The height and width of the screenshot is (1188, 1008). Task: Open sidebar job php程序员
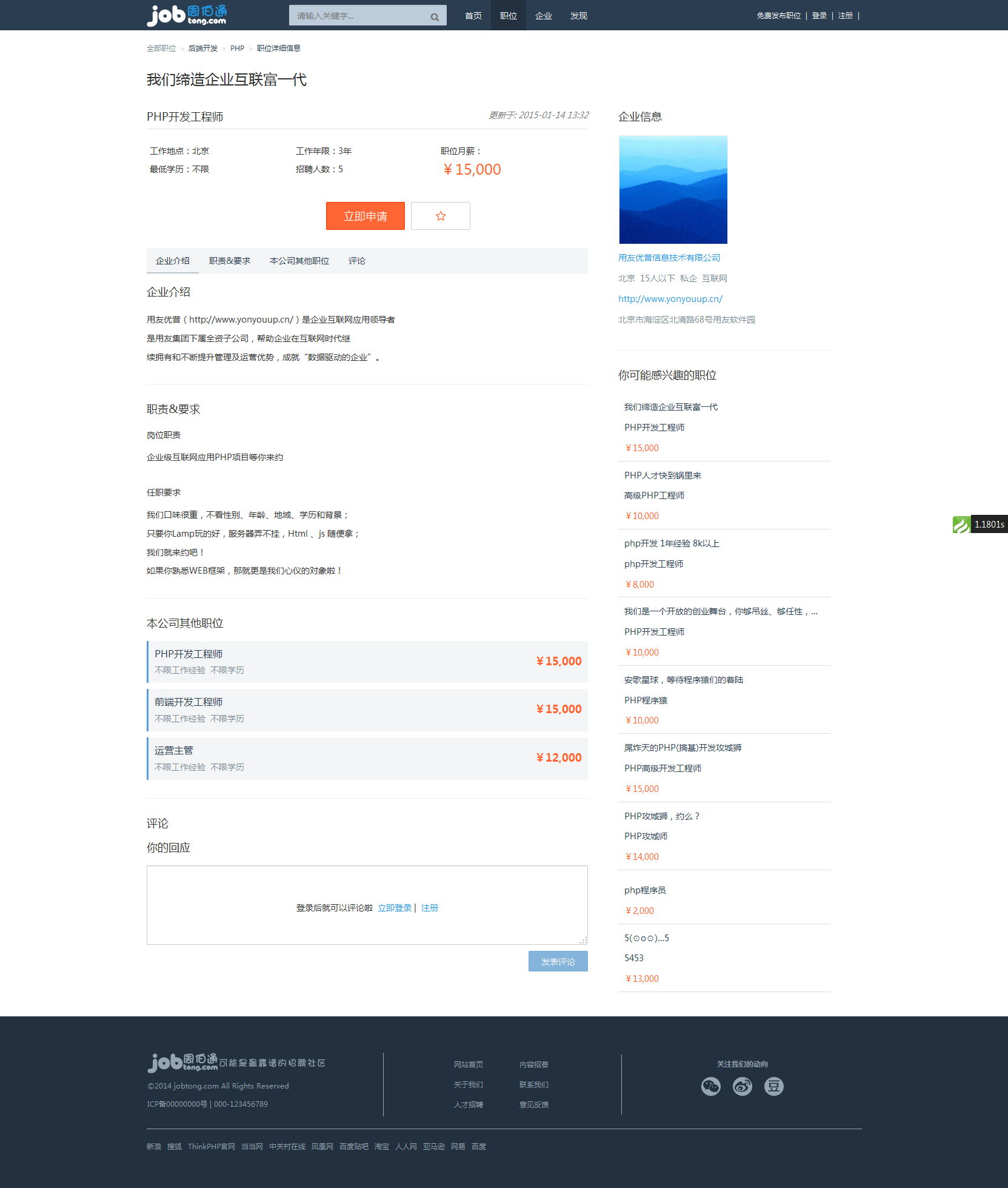pos(645,890)
